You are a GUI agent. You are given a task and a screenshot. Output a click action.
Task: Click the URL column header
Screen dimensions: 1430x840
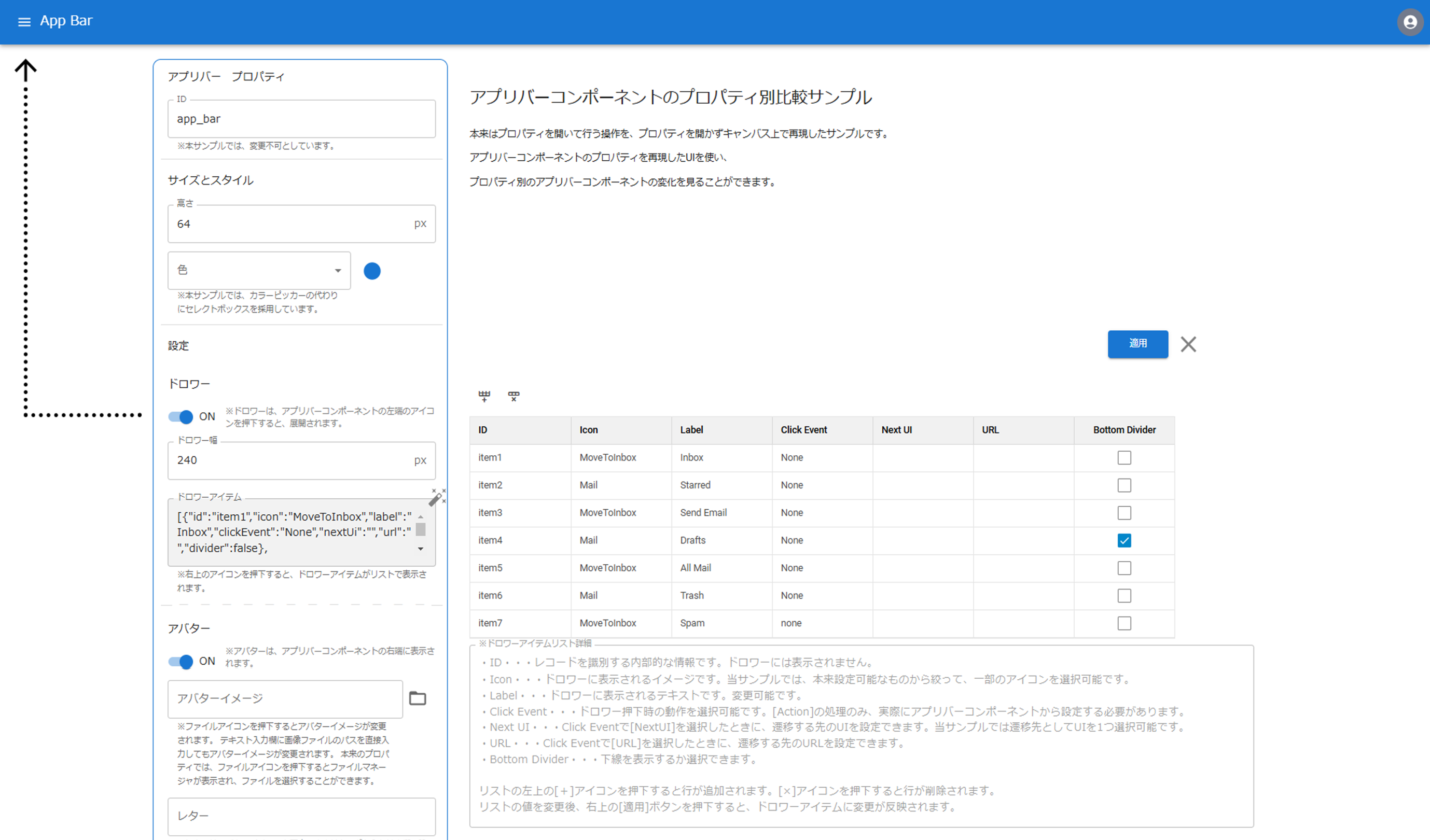pos(1024,430)
